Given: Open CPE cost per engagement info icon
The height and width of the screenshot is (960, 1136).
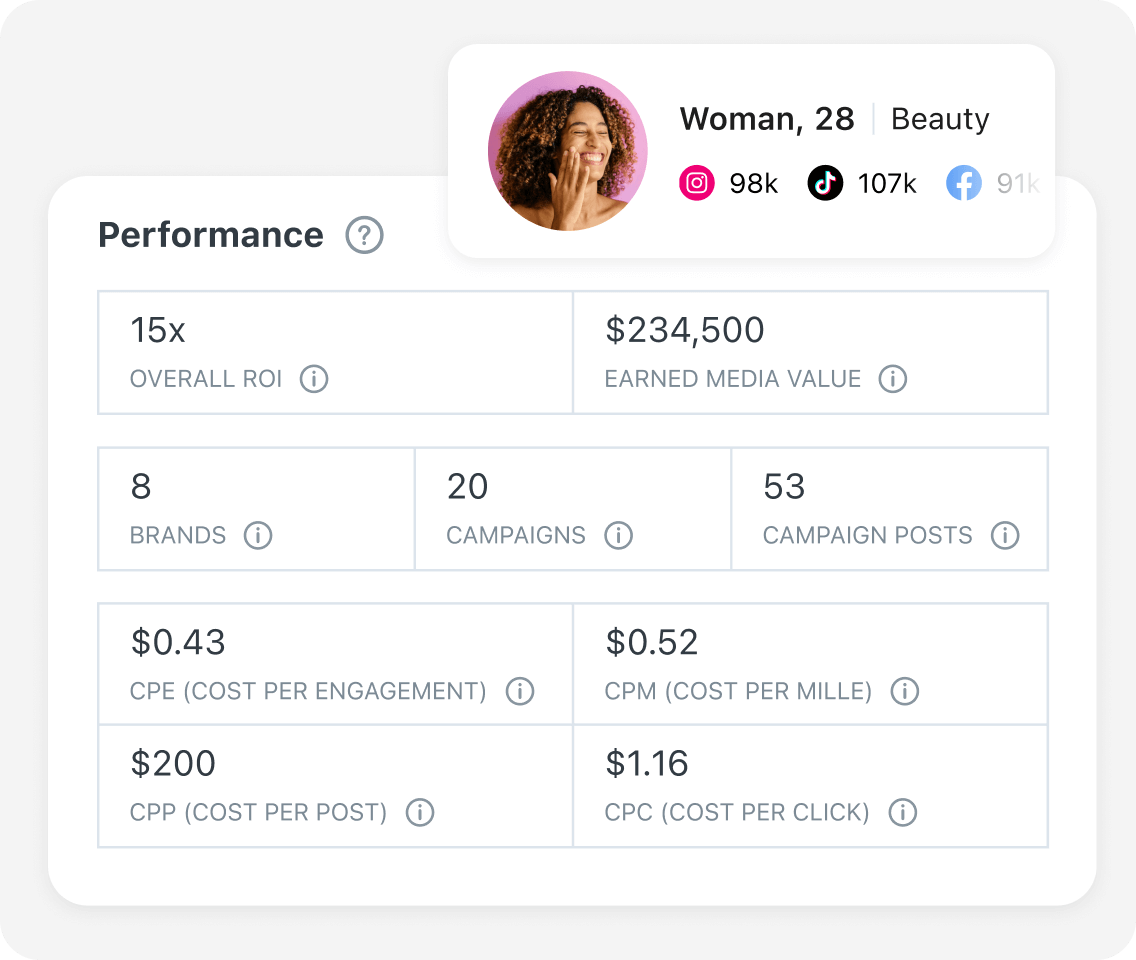Looking at the screenshot, I should (519, 691).
